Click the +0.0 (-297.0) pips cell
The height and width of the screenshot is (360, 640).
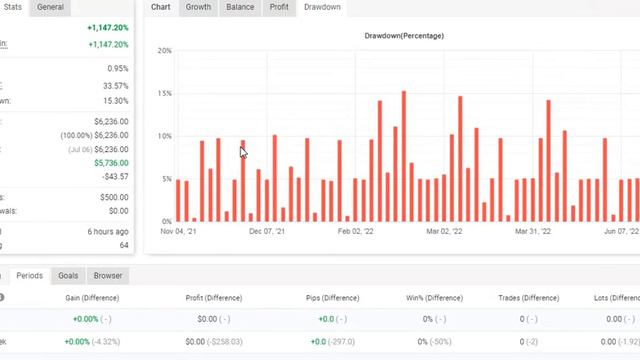tap(333, 342)
